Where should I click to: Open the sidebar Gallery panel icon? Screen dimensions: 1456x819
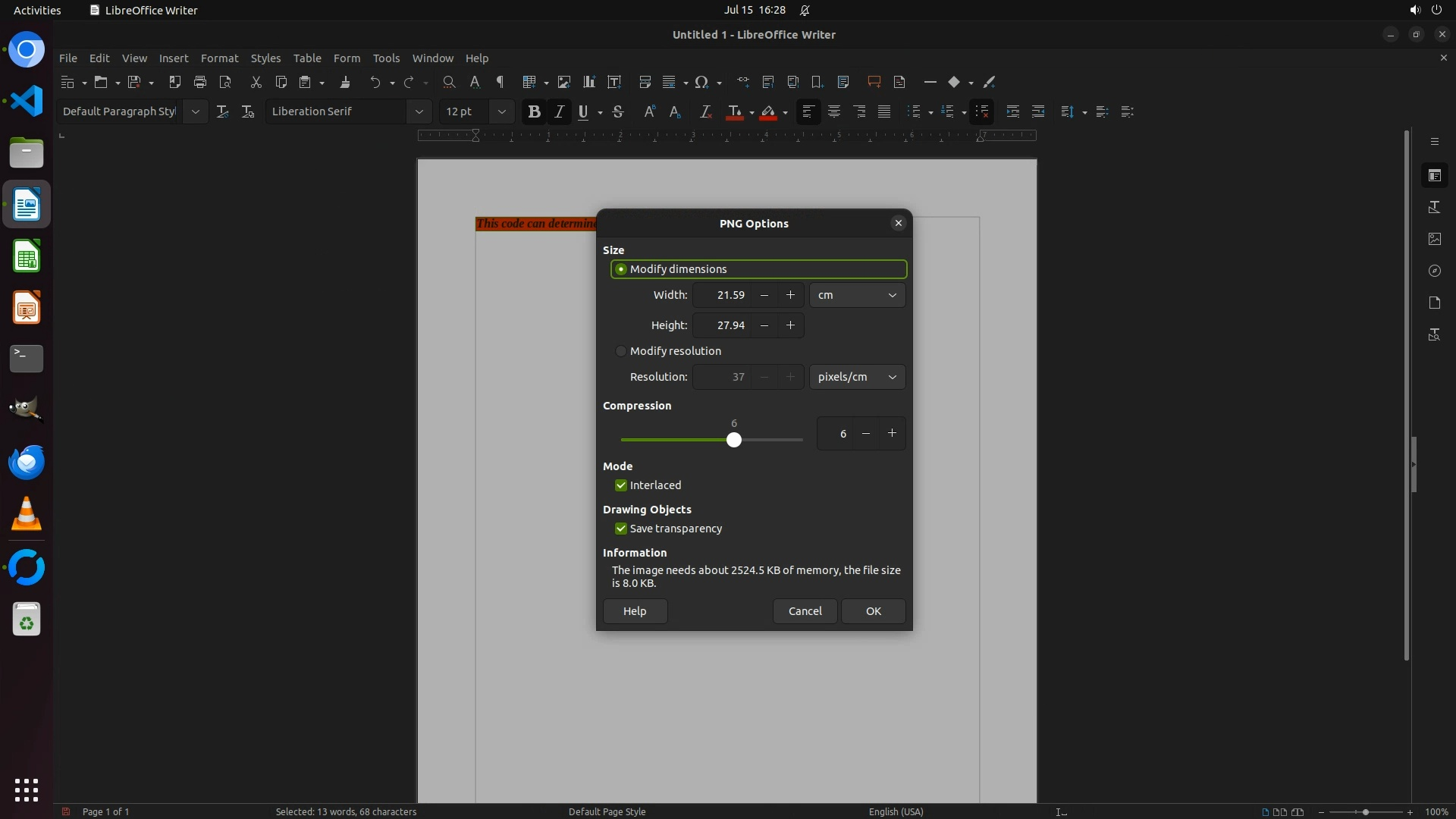click(1434, 239)
